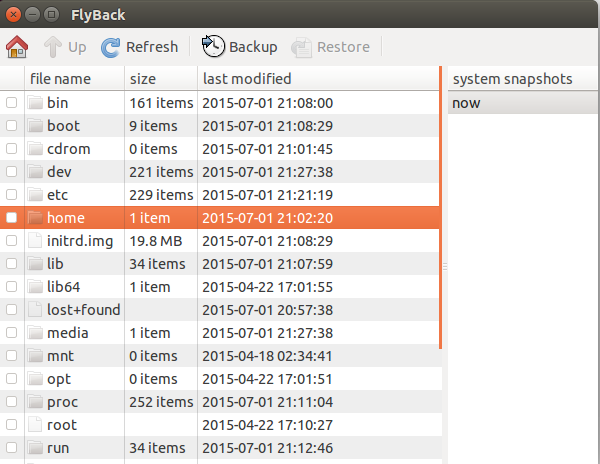This screenshot has width=600, height=464.
Task: Tick the checkbox for home
Action: pyautogui.click(x=11, y=218)
